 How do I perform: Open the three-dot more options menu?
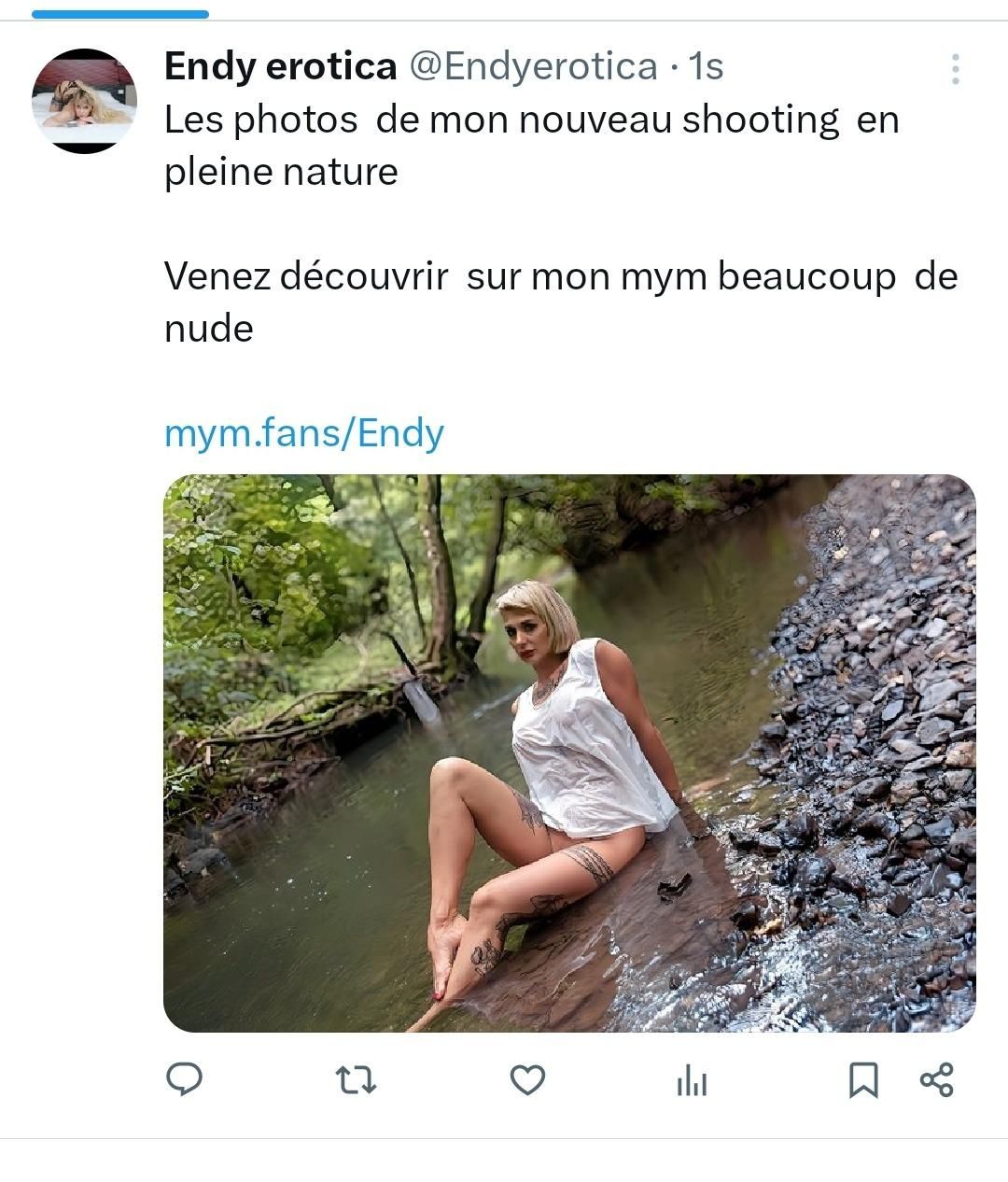tap(955, 69)
